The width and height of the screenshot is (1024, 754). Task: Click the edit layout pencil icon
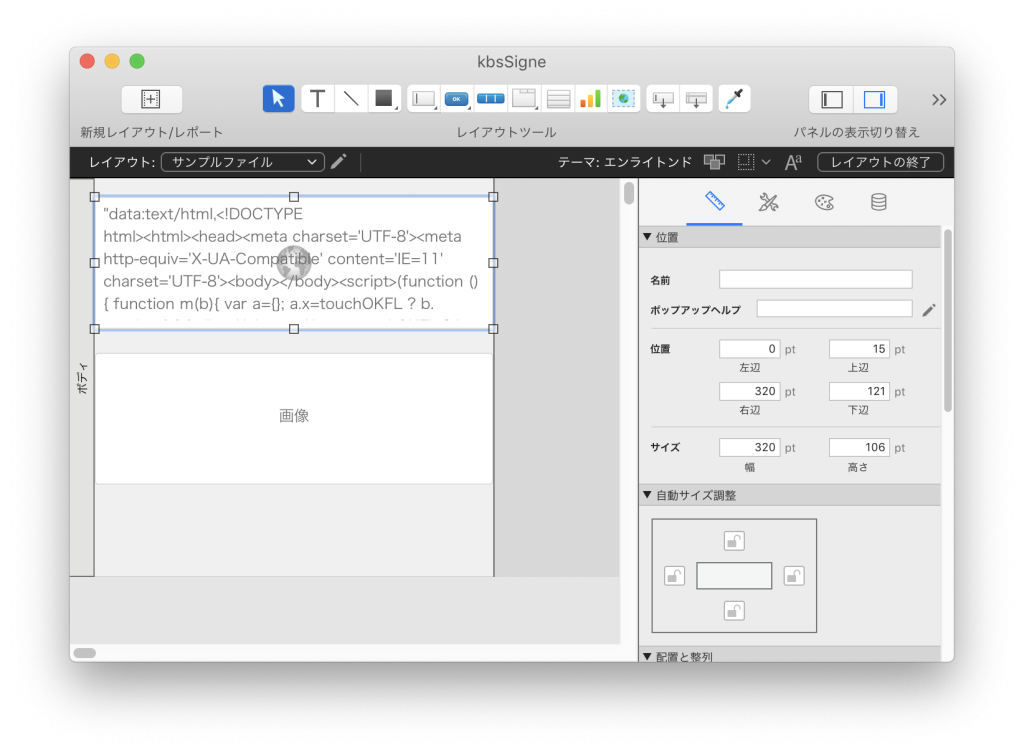click(338, 162)
